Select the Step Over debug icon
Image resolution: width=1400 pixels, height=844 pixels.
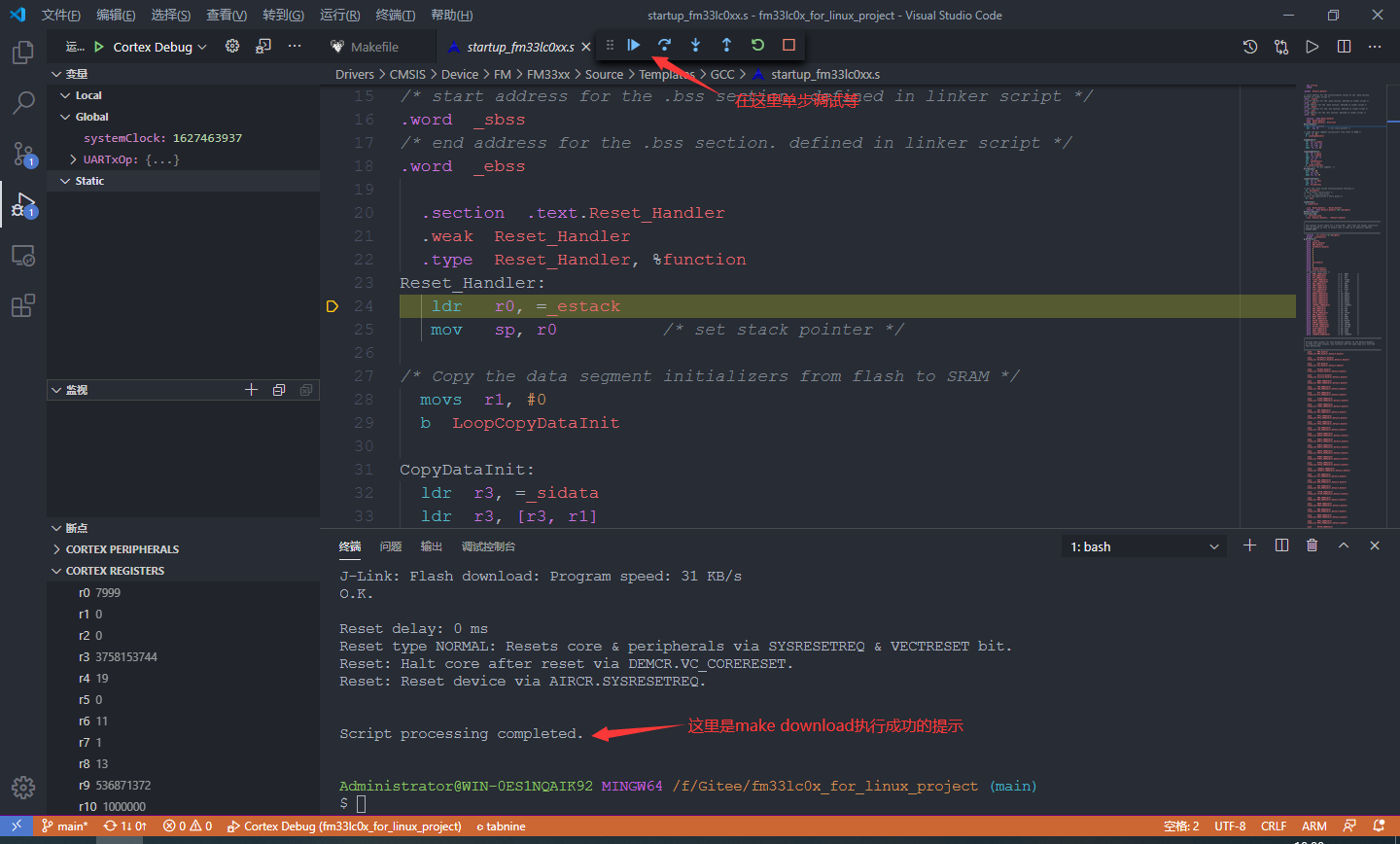click(x=665, y=45)
